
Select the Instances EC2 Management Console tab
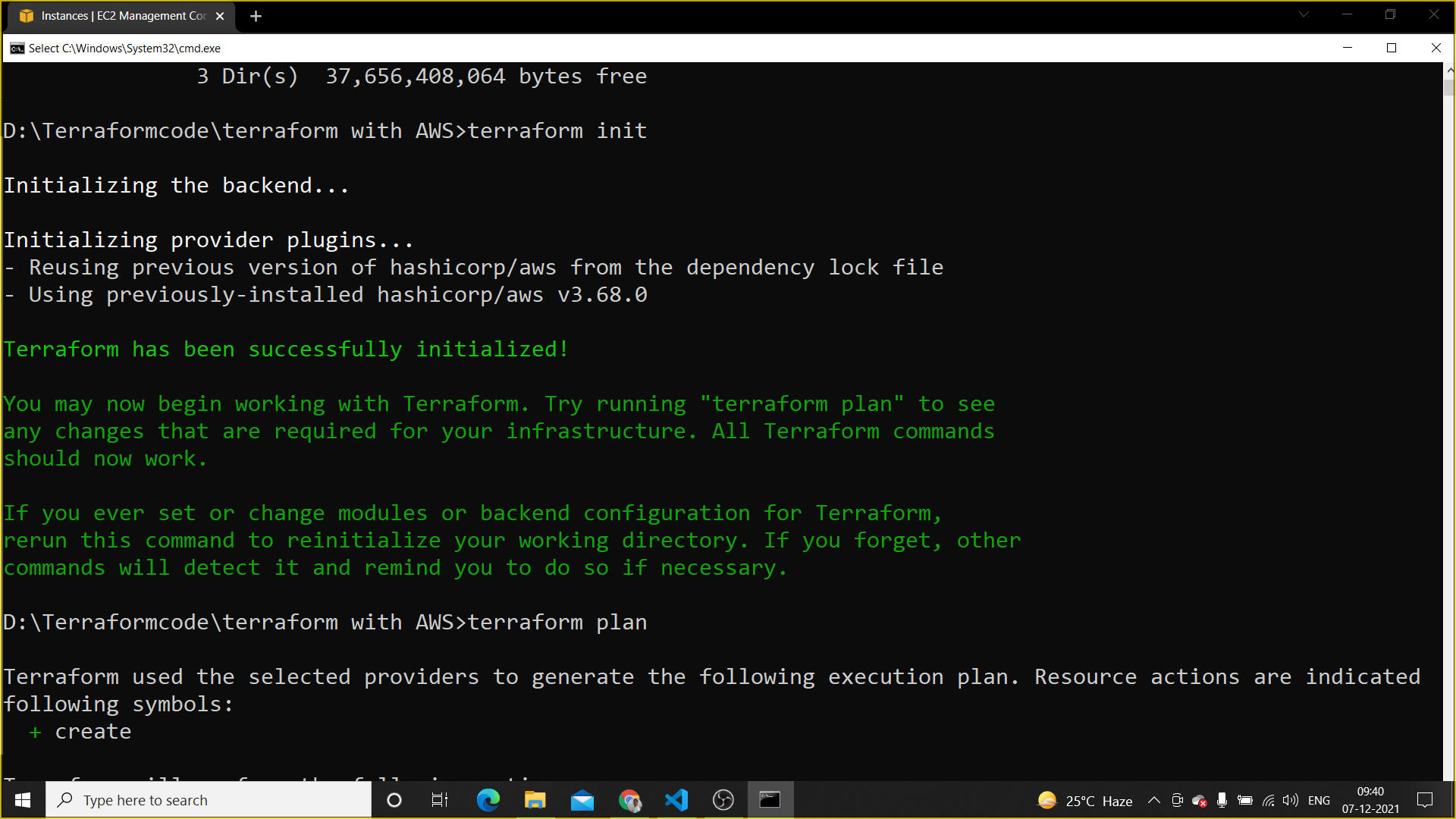[x=121, y=16]
